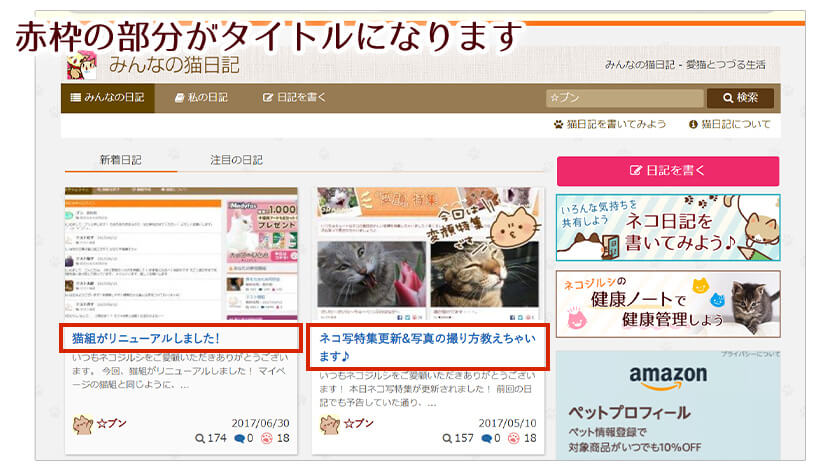Click the 検索 search button
The image size is (840, 470).
740,98
